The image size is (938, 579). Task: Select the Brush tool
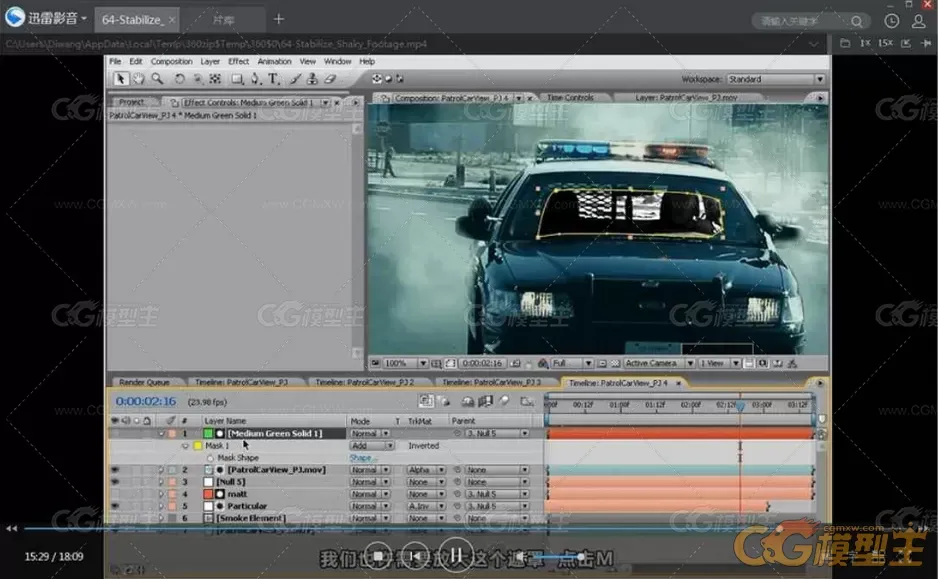[x=296, y=79]
